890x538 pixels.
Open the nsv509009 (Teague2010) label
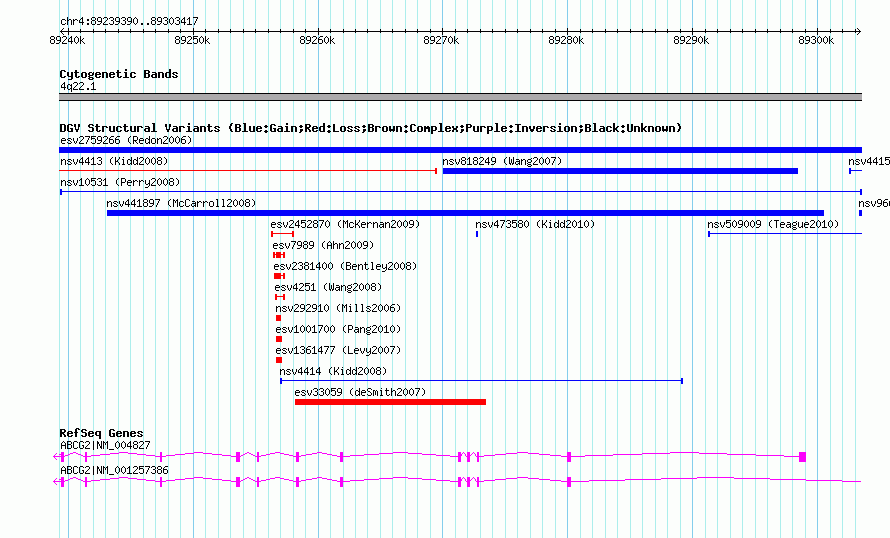click(773, 224)
